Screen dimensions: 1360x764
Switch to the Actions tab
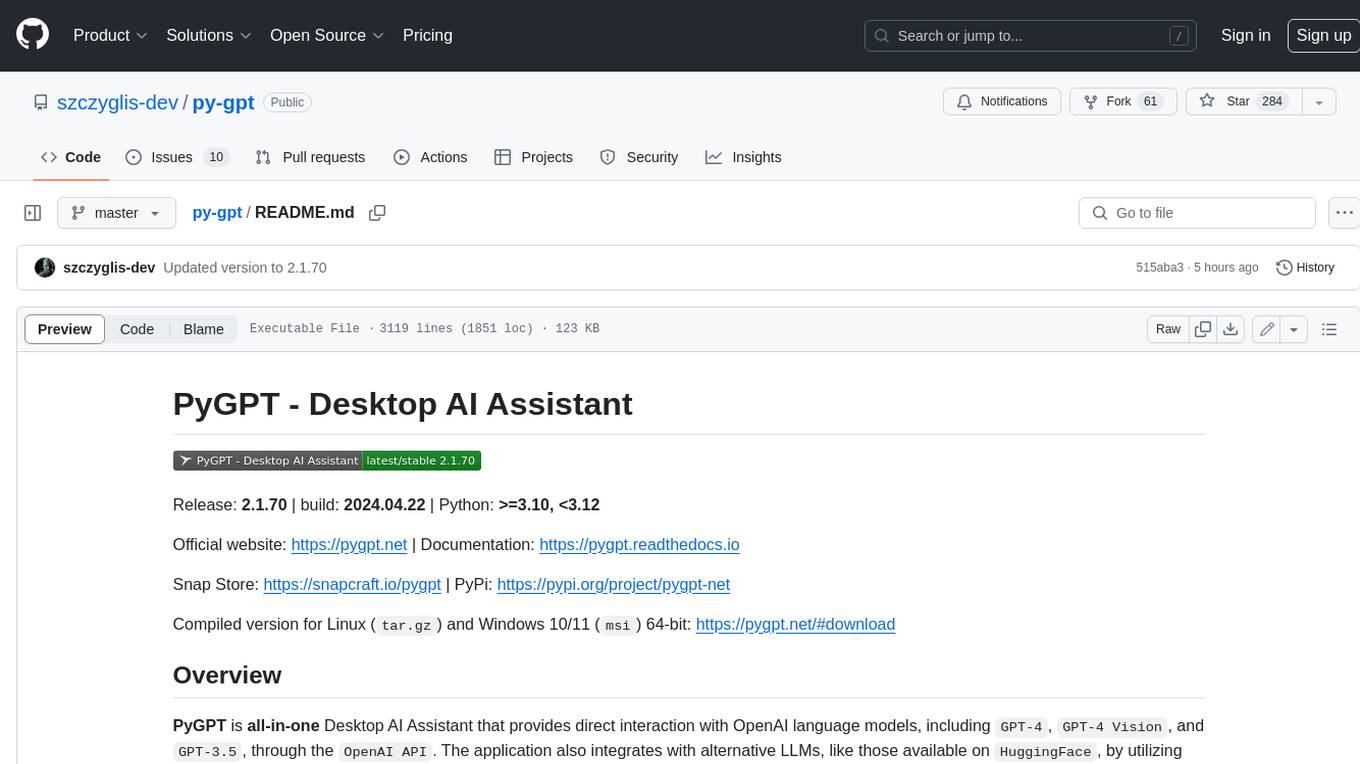430,157
